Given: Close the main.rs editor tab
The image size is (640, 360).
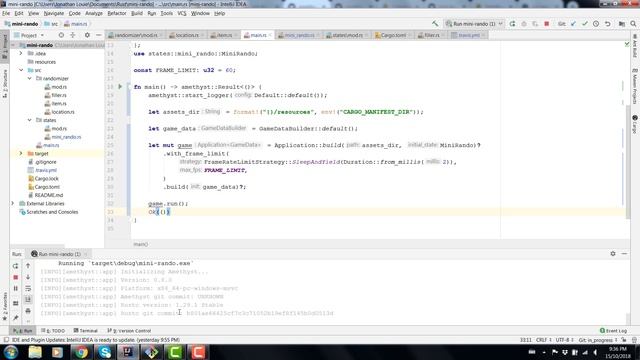Looking at the screenshot, I should pyautogui.click(x=270, y=36).
